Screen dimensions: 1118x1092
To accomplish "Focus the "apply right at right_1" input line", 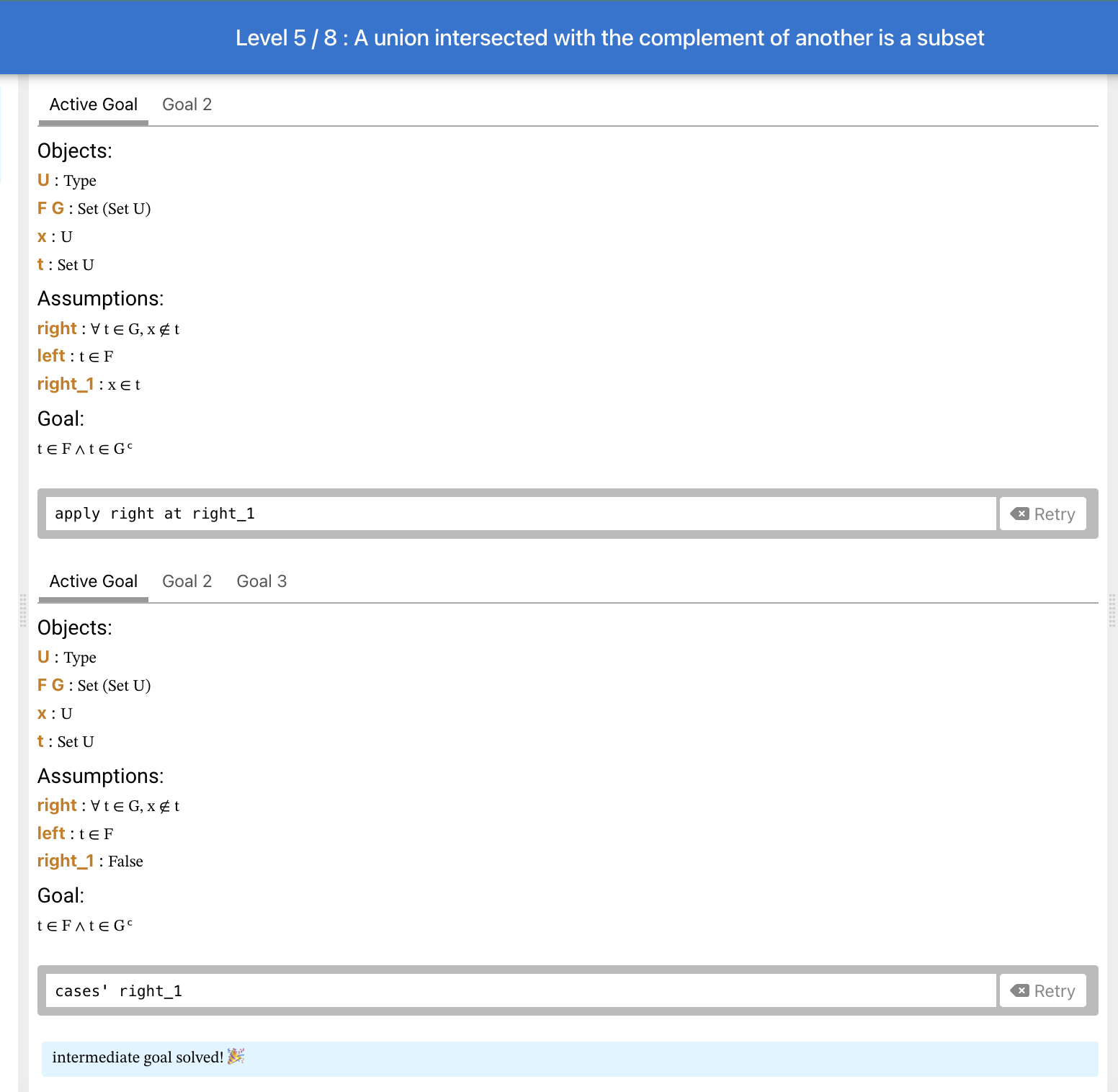I will click(521, 514).
